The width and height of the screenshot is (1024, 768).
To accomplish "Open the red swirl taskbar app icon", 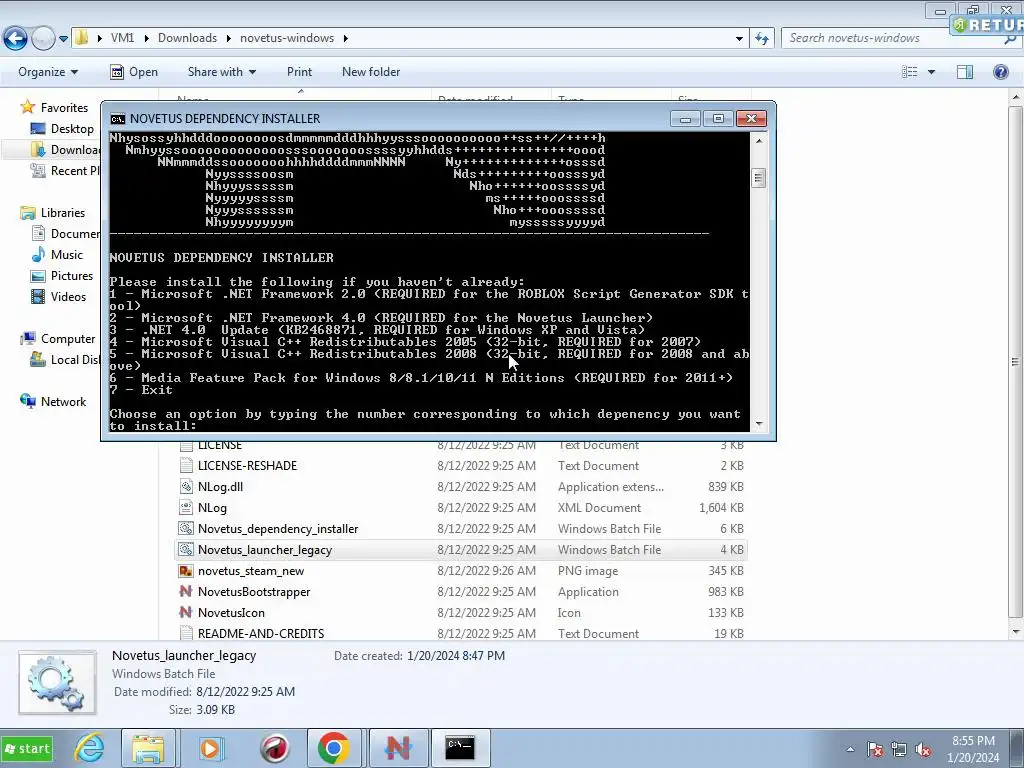I will point(275,748).
